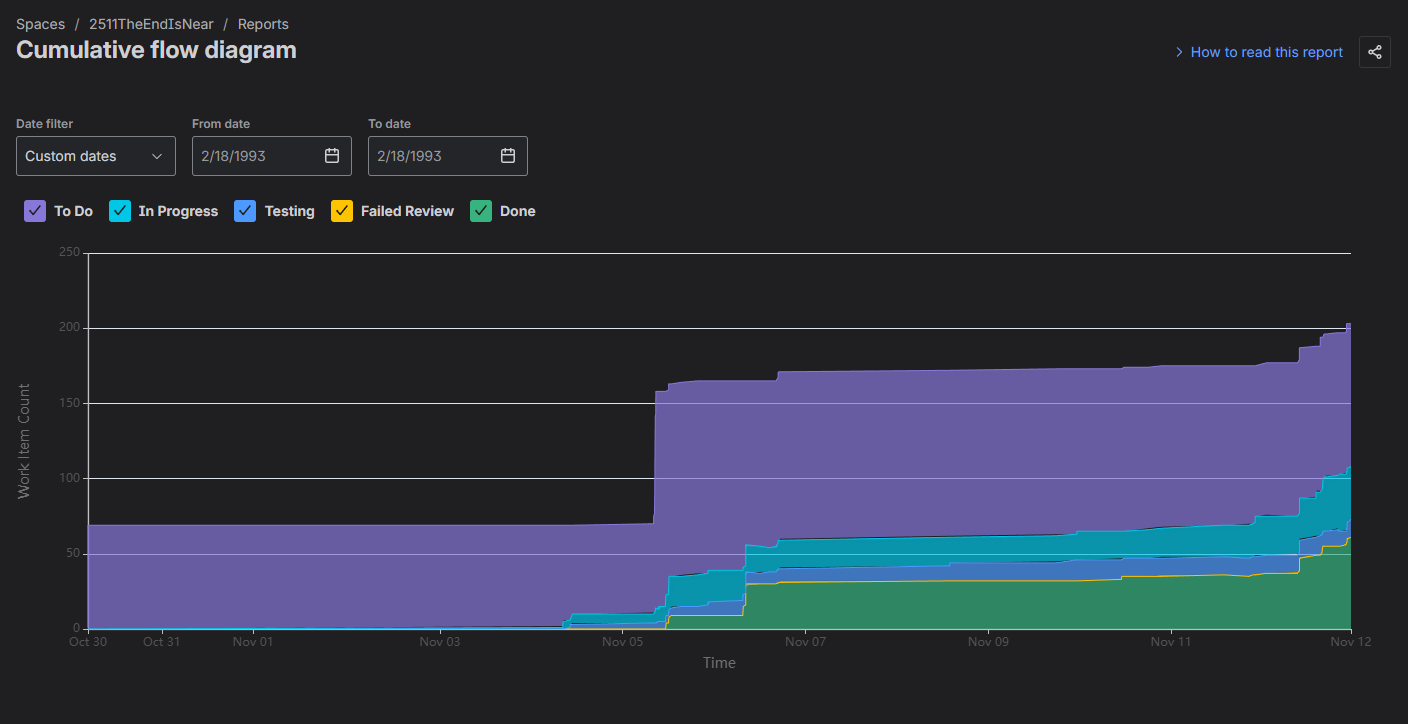Click the Nov 11 axis label
Viewport: 1408px width, 724px height.
[1170, 642]
